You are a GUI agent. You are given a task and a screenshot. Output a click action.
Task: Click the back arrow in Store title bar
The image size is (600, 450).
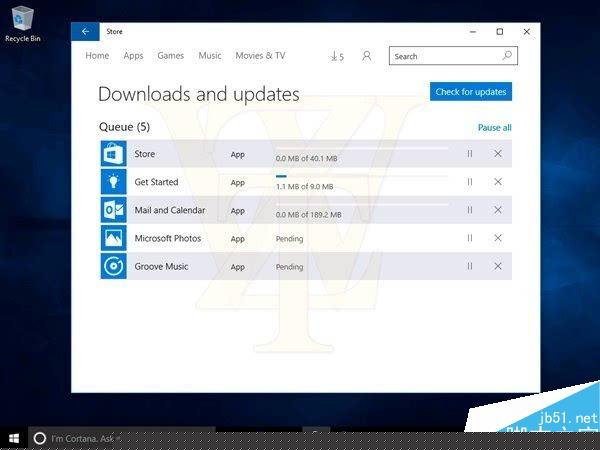point(85,32)
